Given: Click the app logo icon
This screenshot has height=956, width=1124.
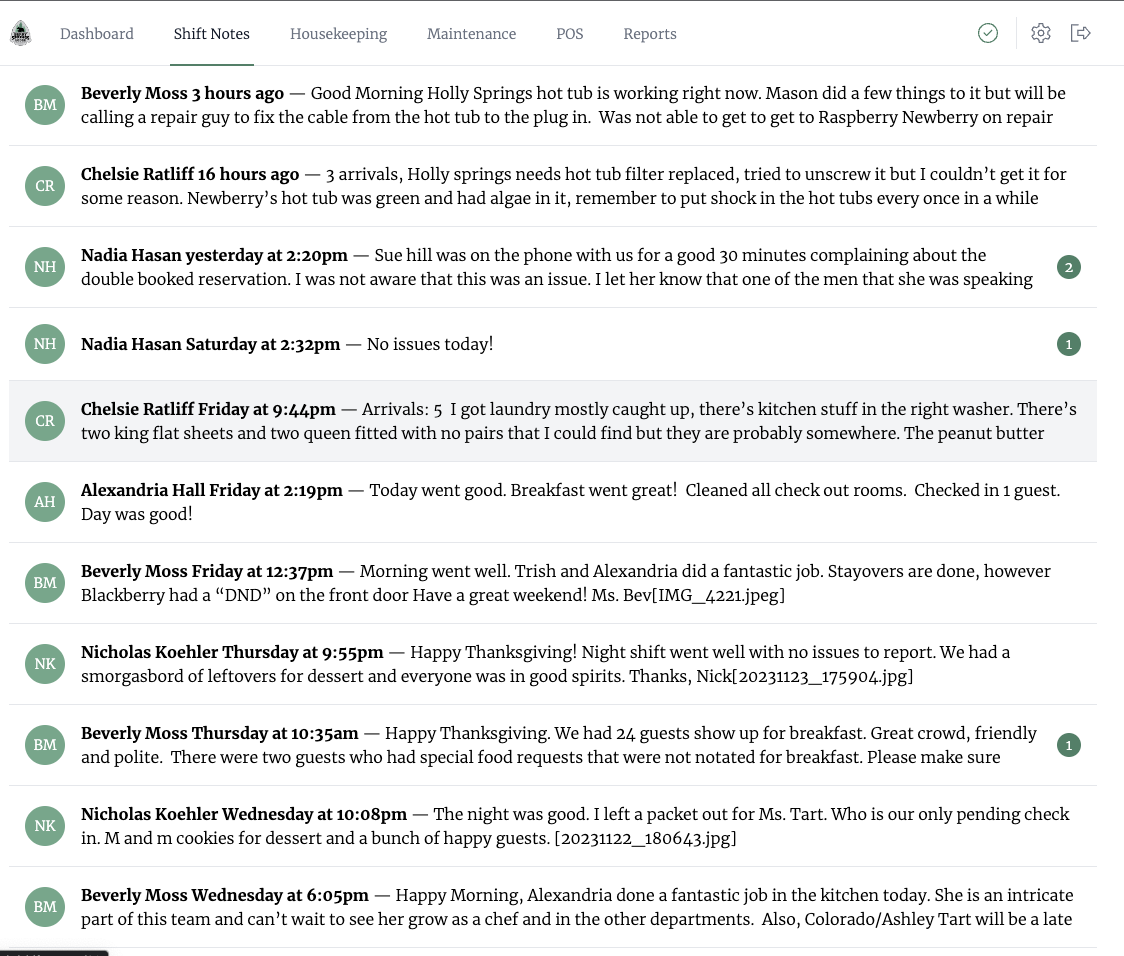Looking at the screenshot, I should coord(21,33).
